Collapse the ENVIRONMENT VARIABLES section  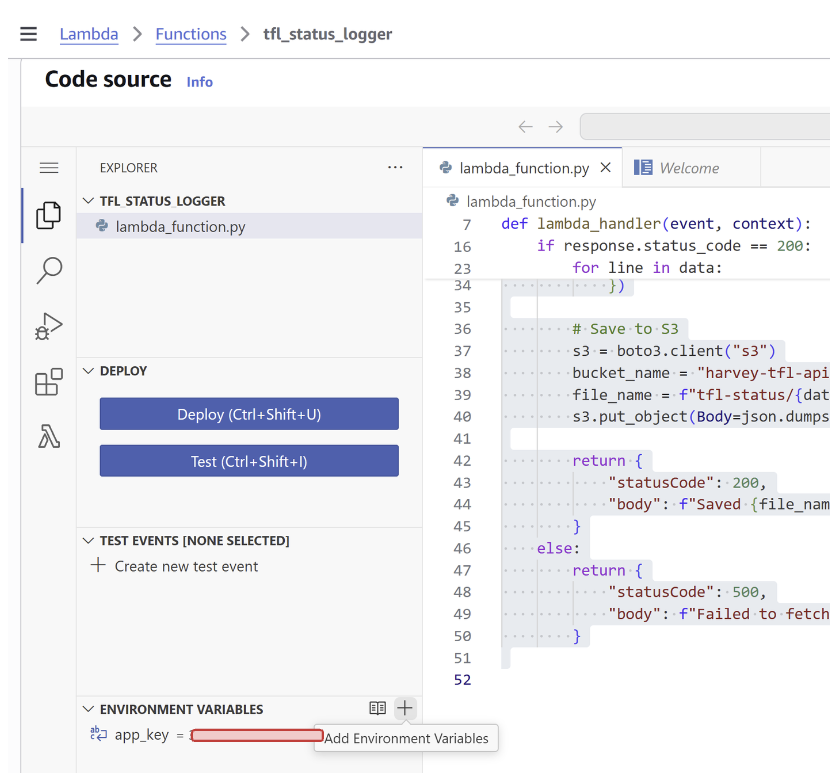[88, 709]
